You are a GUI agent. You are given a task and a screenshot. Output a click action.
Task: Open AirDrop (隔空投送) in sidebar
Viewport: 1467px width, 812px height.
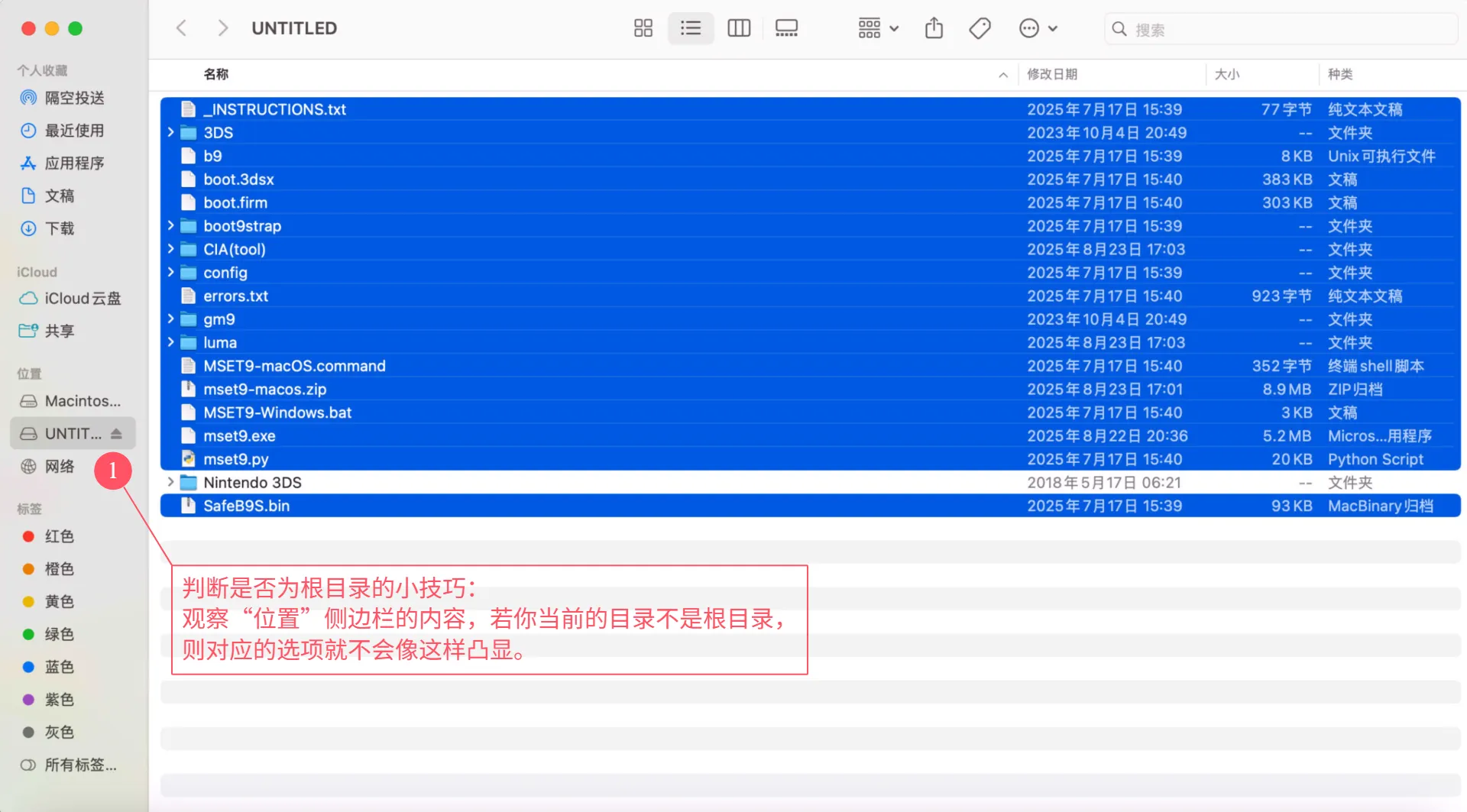coord(74,98)
